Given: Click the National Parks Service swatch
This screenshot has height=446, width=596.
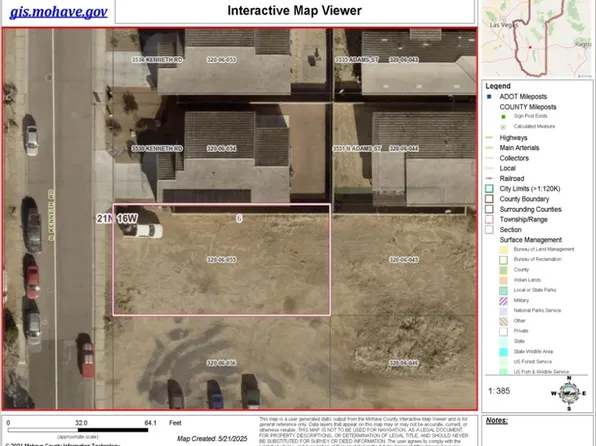Looking at the screenshot, I should click(503, 311).
